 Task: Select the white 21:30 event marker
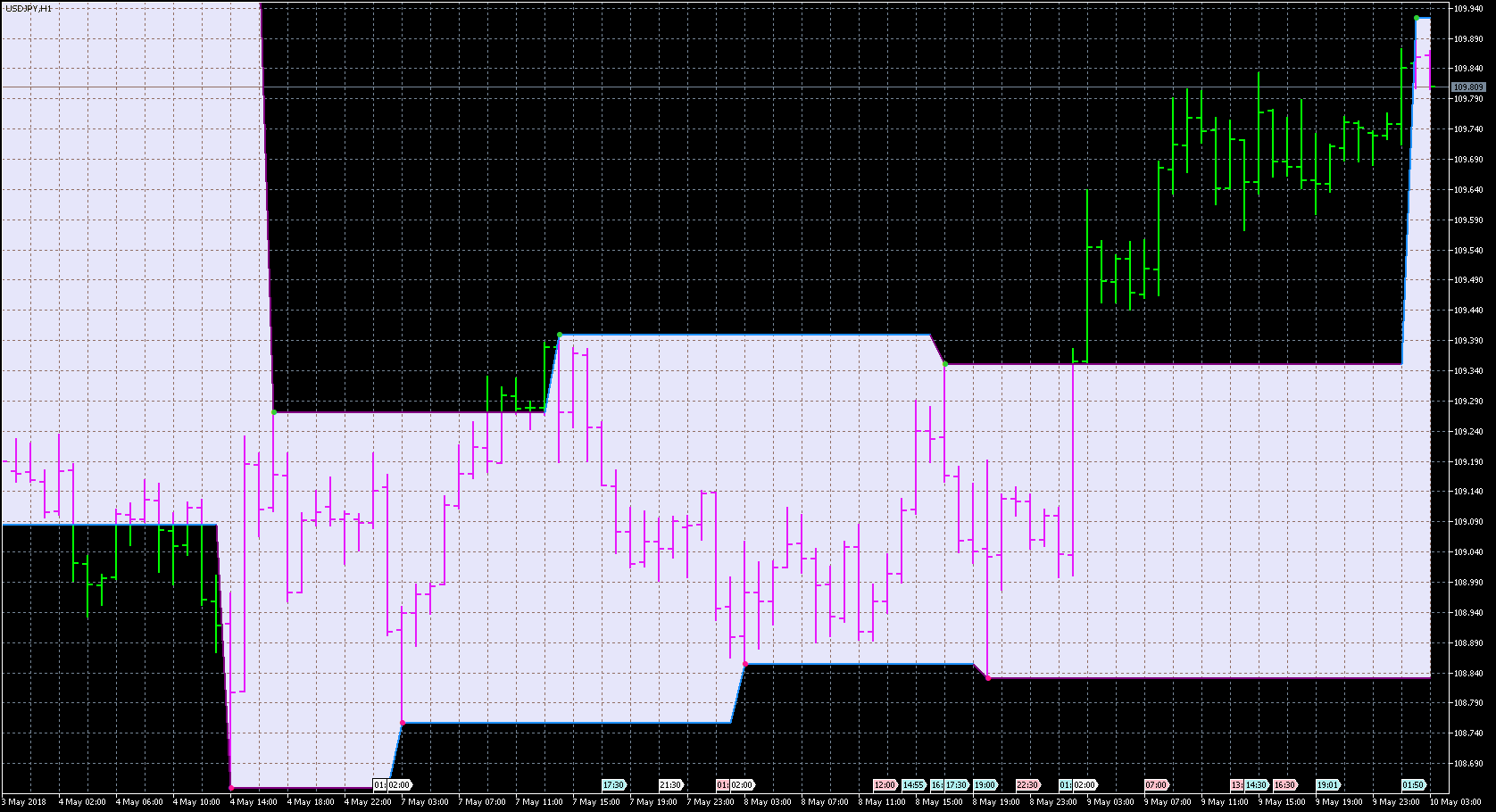670,785
